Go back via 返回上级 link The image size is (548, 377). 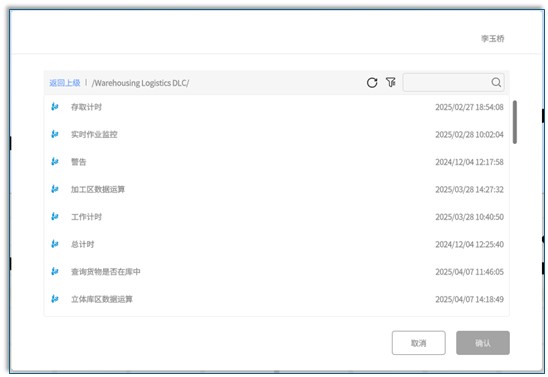coord(65,83)
